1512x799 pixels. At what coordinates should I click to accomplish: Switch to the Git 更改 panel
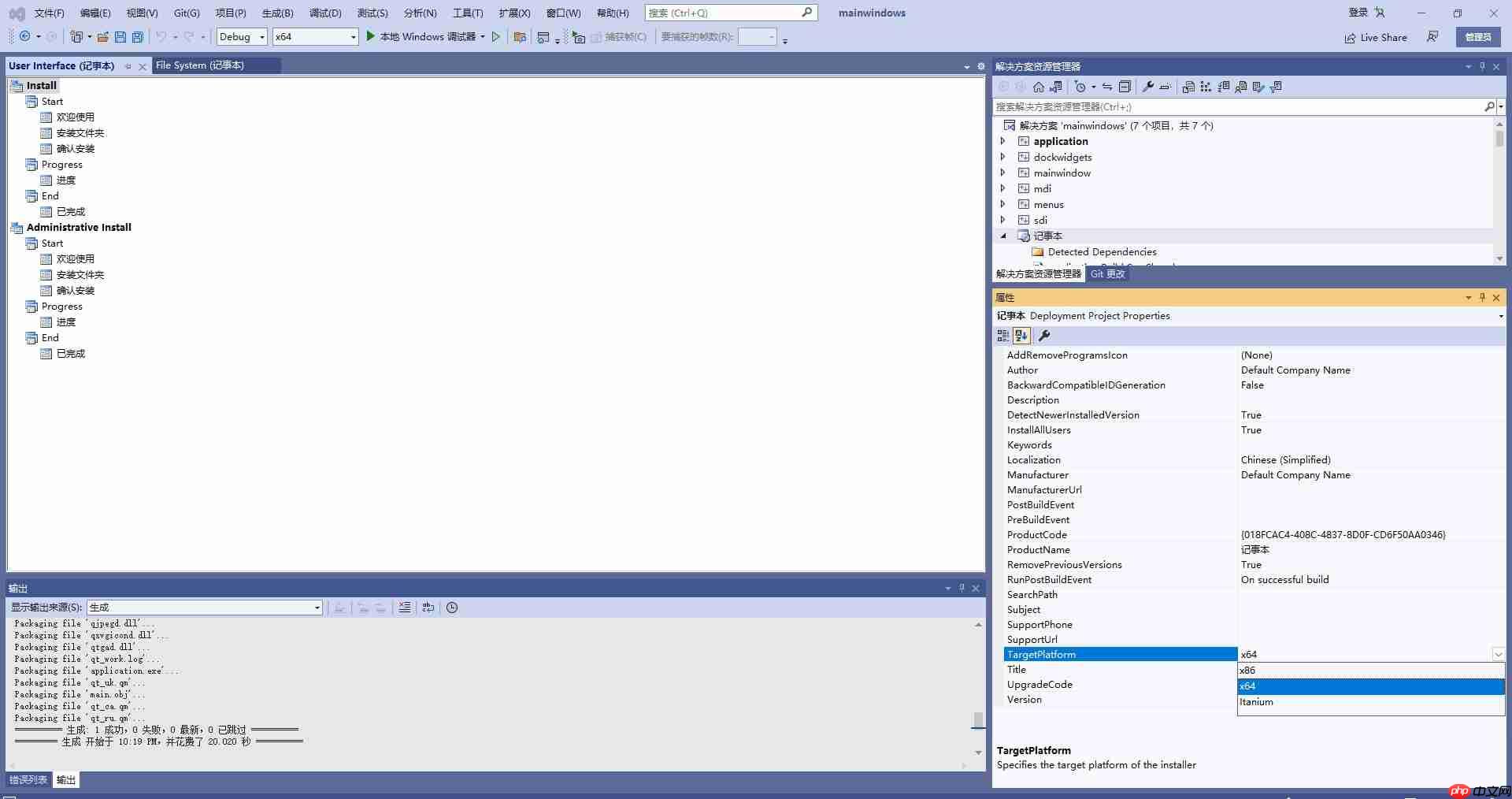(1107, 273)
